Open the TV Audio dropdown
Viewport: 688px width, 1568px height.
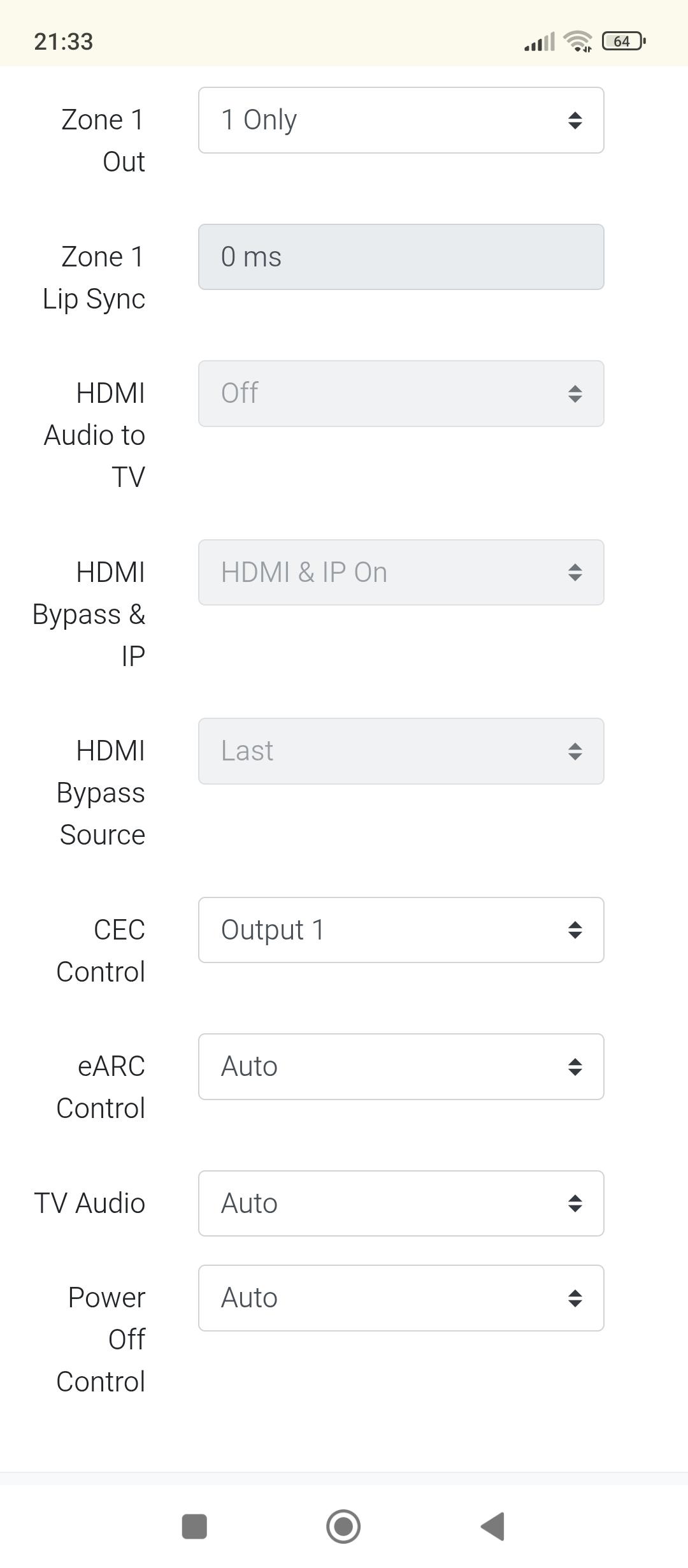tap(401, 1203)
